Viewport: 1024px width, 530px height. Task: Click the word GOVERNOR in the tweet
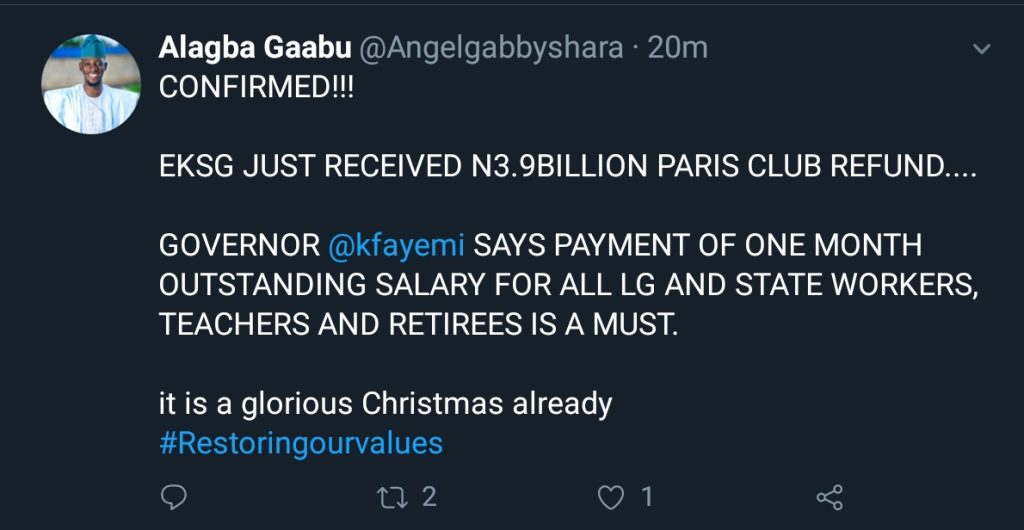pyautogui.click(x=238, y=245)
